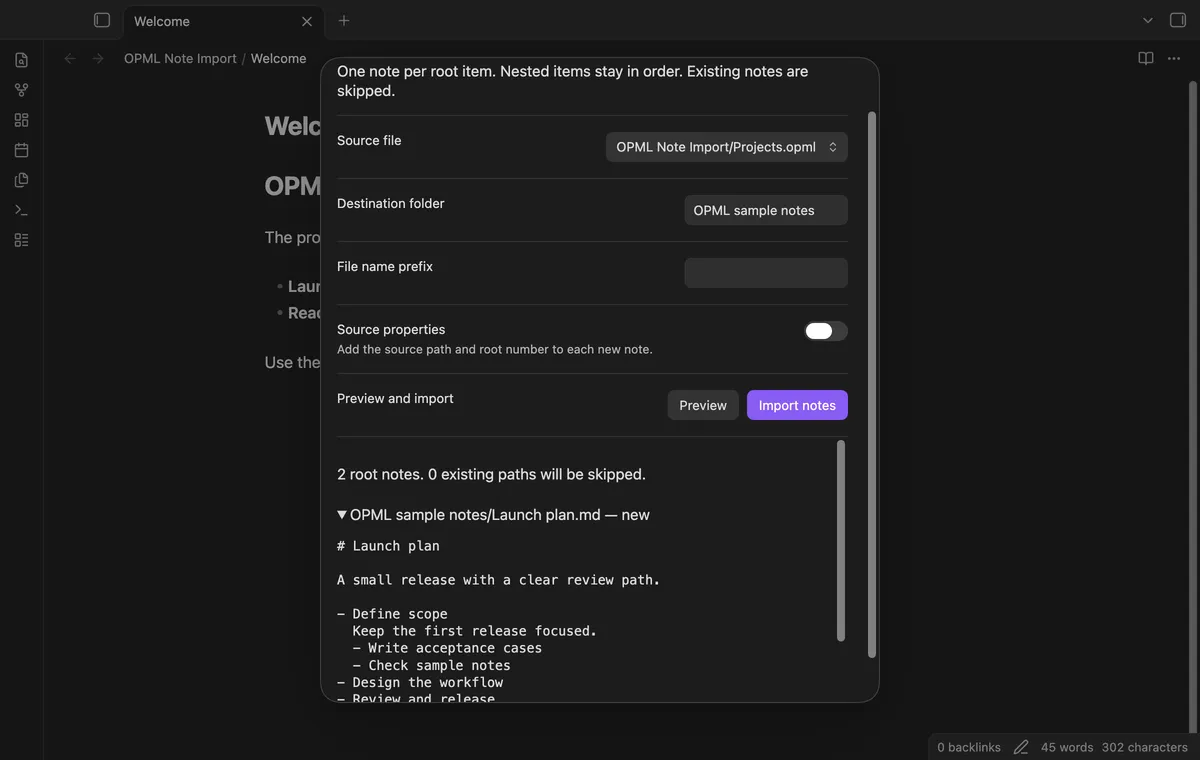Click '- Design the workflow' line
This screenshot has height=760, width=1200.
coord(420,682)
